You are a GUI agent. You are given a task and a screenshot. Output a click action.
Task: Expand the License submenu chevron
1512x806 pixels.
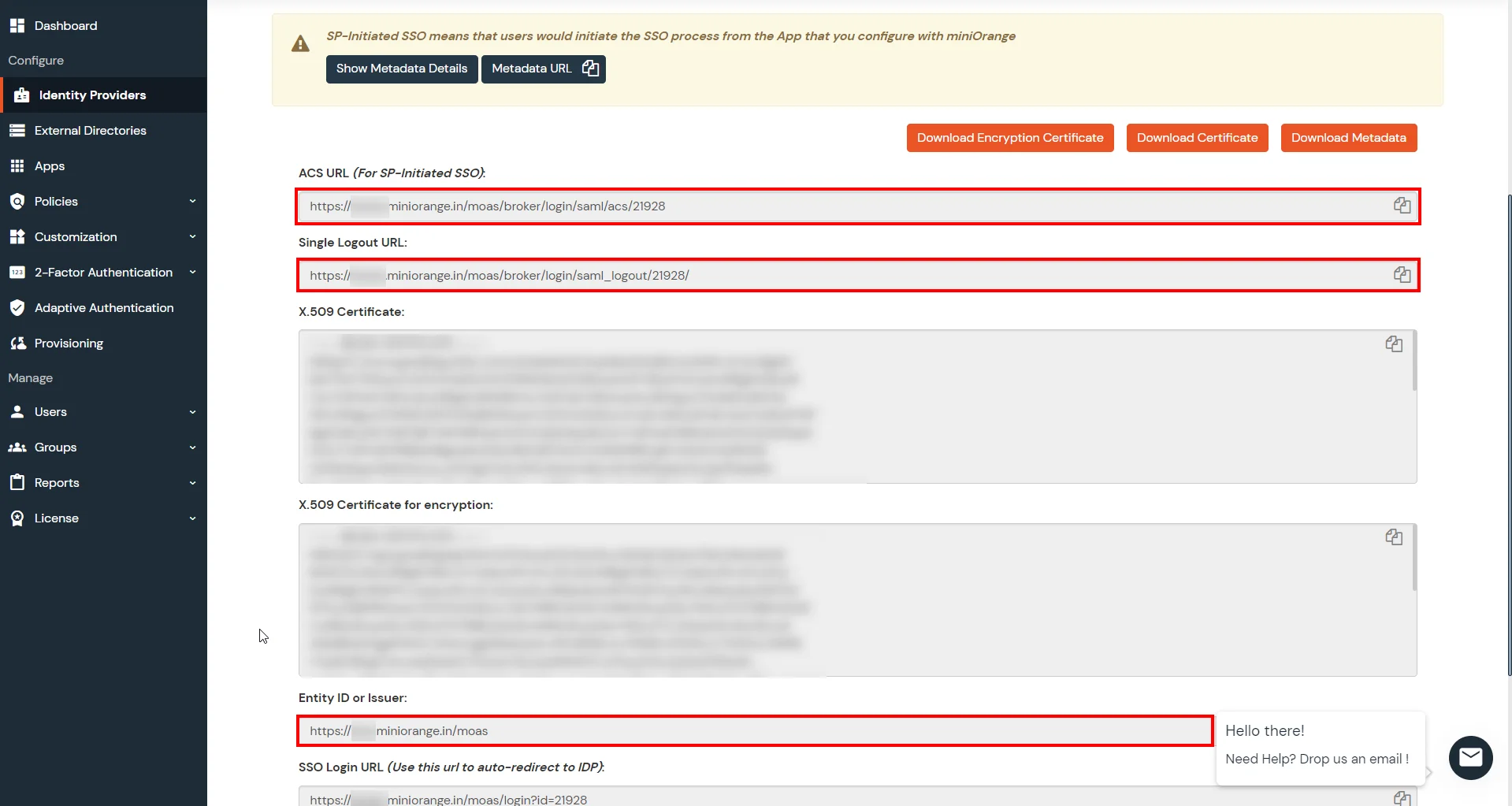tap(192, 518)
